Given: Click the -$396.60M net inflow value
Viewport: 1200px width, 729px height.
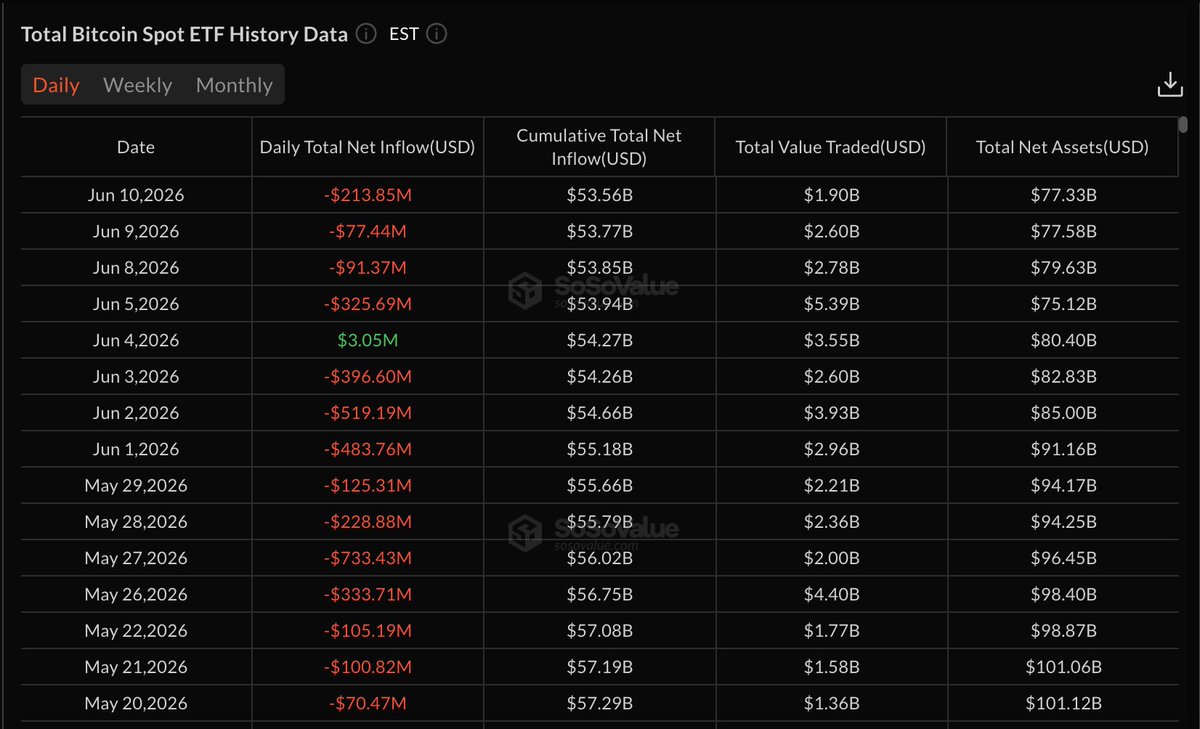Looking at the screenshot, I should coord(367,376).
